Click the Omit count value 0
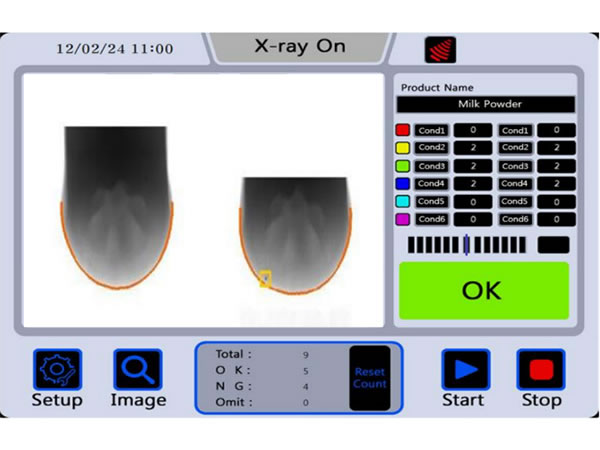Screen dimensions: 600x450 click(x=305, y=403)
